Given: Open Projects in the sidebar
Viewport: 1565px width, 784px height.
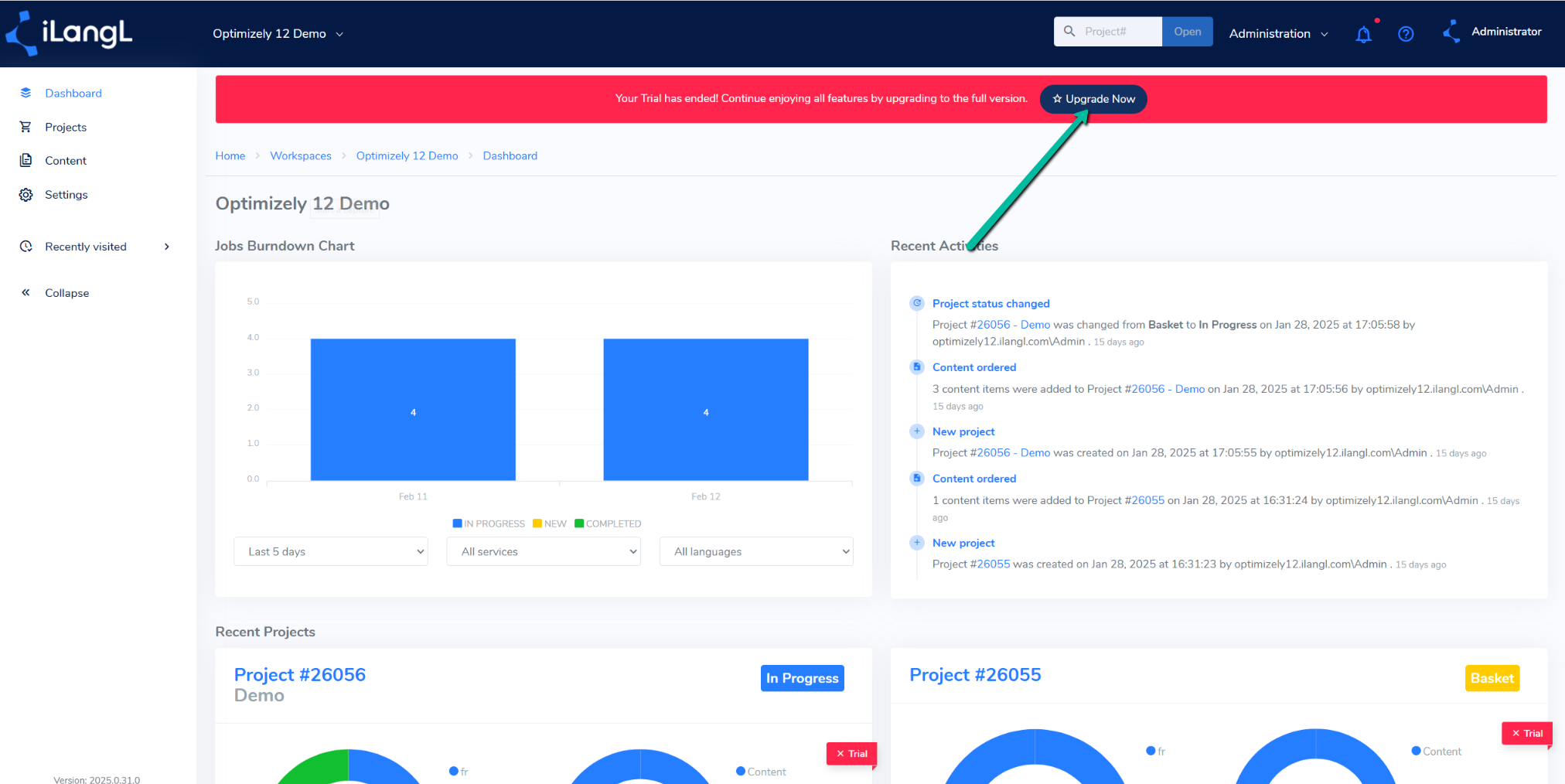Looking at the screenshot, I should point(66,127).
